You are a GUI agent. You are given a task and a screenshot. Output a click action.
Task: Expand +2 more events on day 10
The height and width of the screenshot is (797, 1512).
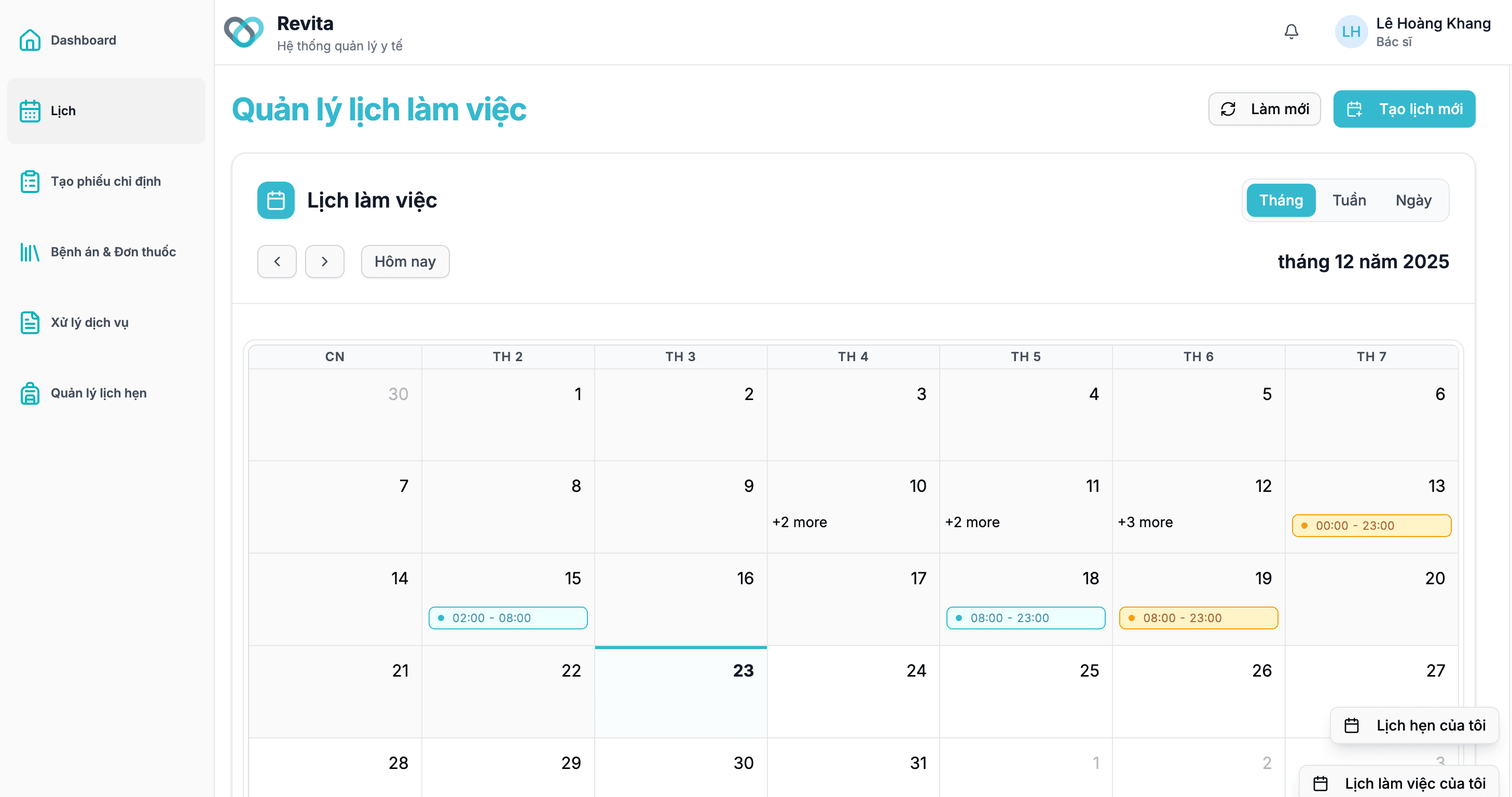[800, 522]
